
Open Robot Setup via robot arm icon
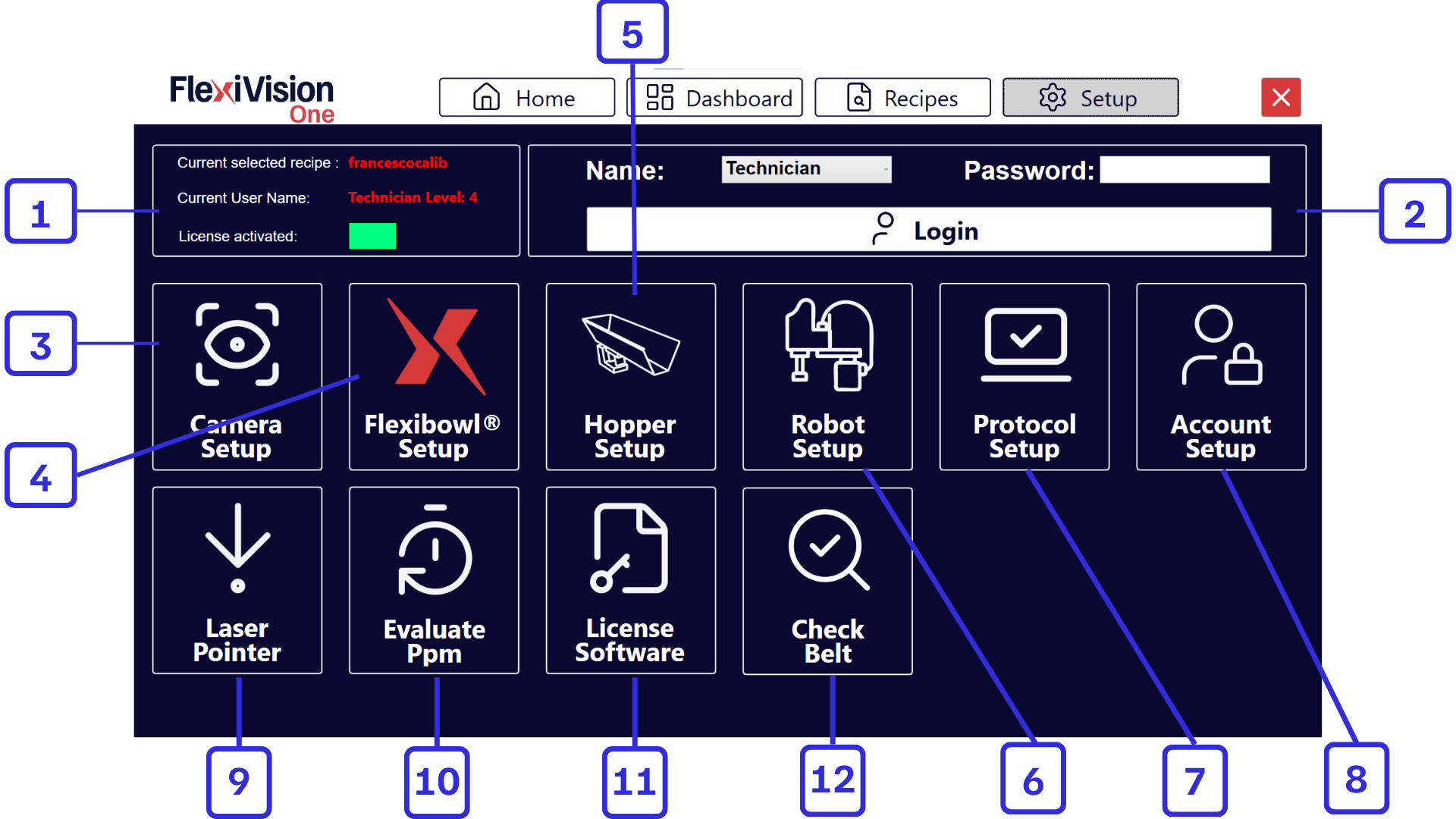pos(829,345)
